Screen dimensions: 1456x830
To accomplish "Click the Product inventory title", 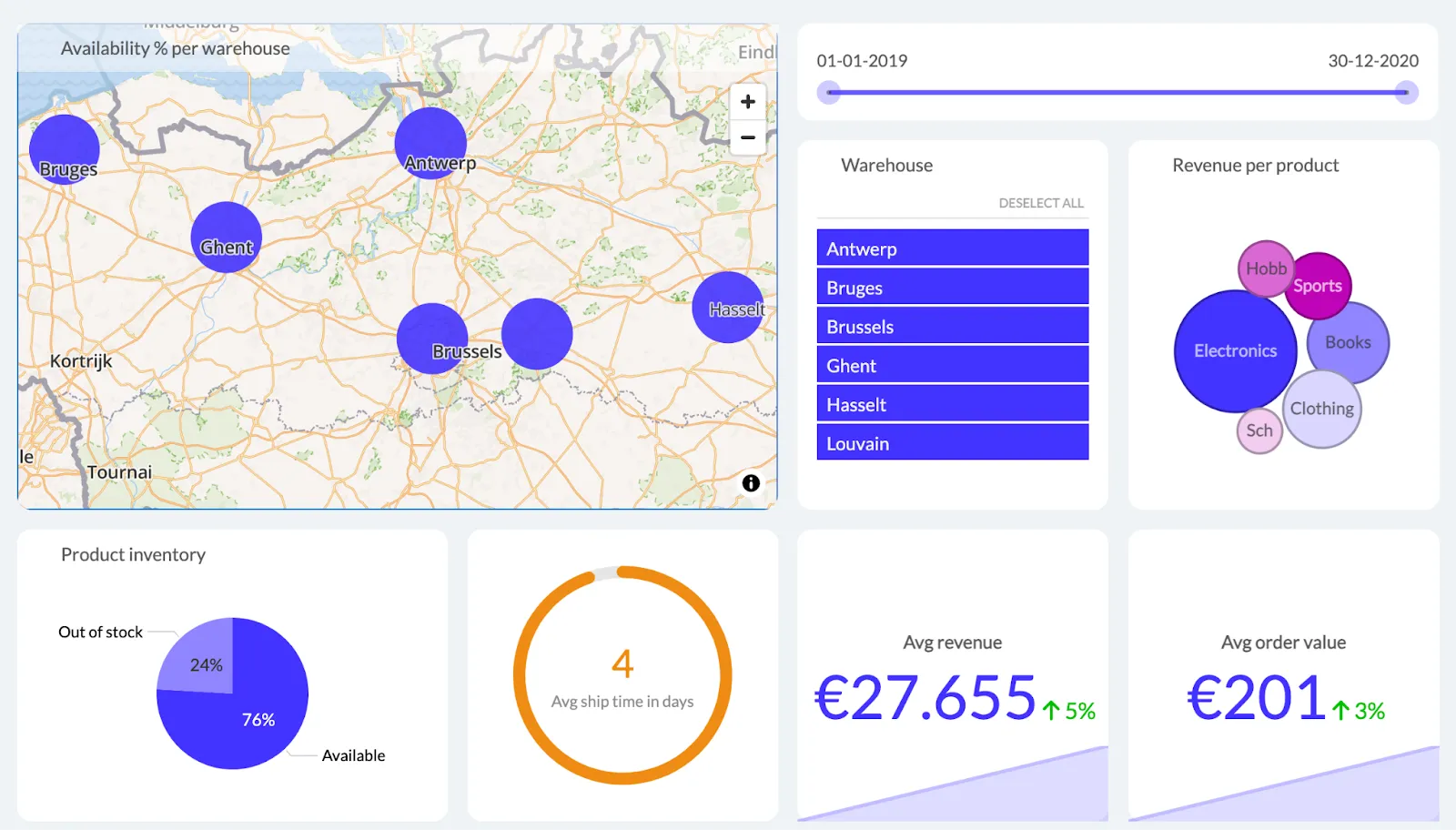I will coord(133,555).
